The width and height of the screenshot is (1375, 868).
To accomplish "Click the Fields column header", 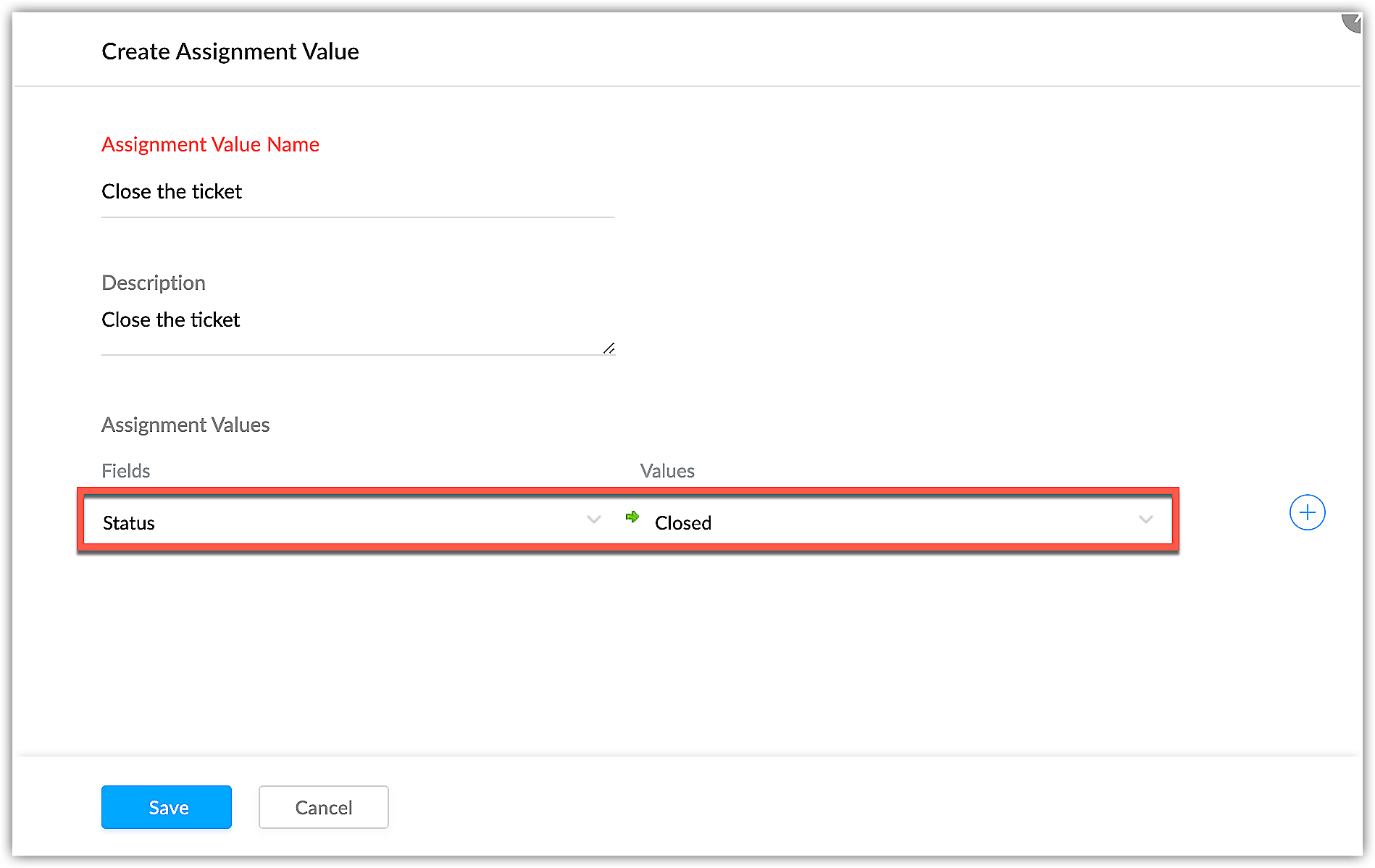I will point(126,471).
